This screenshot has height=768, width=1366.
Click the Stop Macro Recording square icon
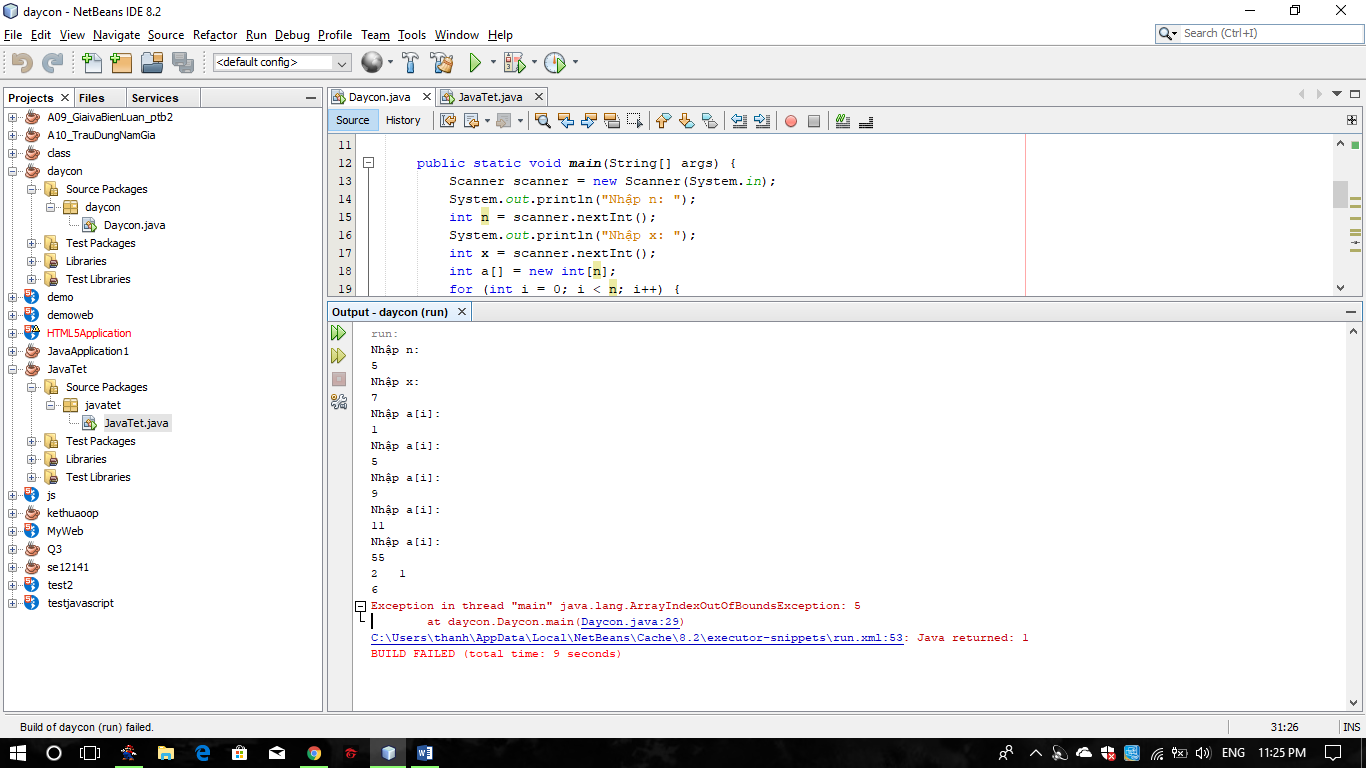[x=814, y=121]
